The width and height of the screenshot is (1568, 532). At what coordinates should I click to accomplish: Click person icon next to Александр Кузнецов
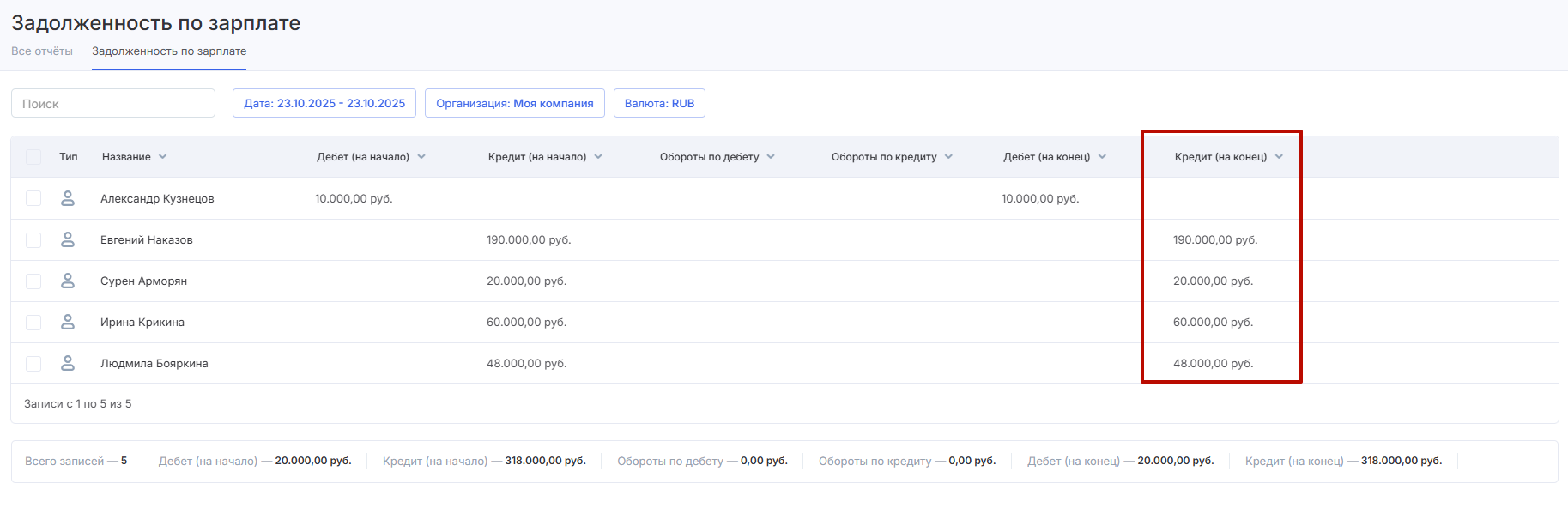(68, 198)
